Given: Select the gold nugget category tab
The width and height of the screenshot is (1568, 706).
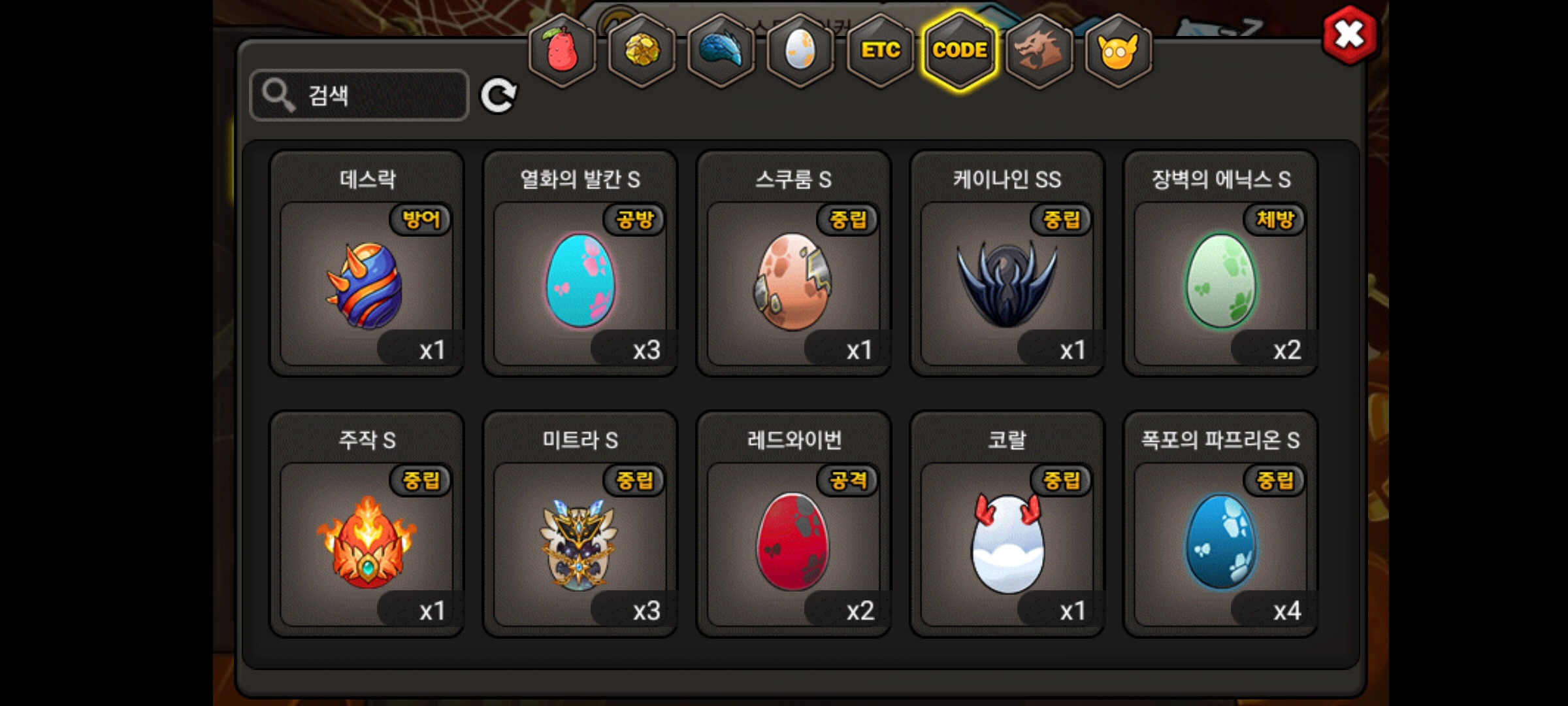Looking at the screenshot, I should point(642,50).
